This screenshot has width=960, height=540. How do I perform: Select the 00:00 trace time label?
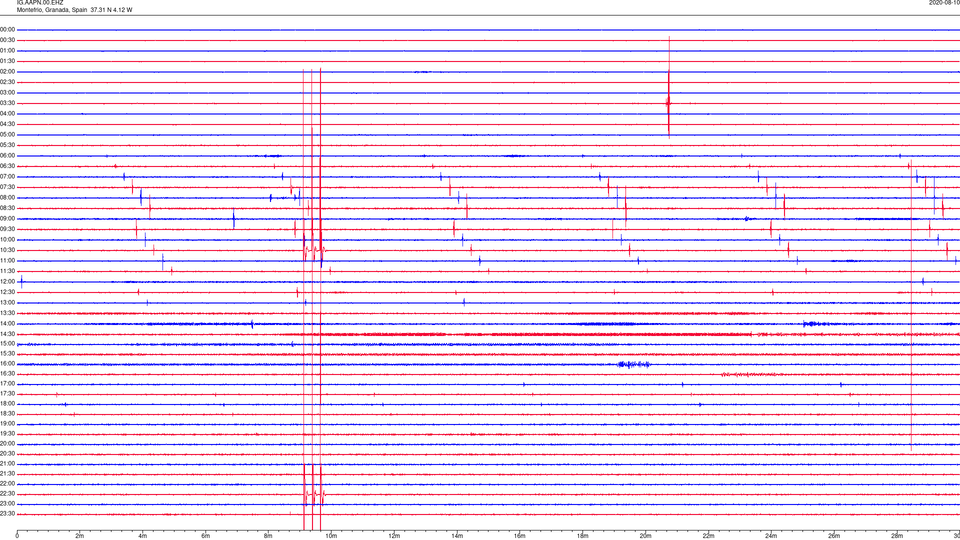(x=7, y=29)
